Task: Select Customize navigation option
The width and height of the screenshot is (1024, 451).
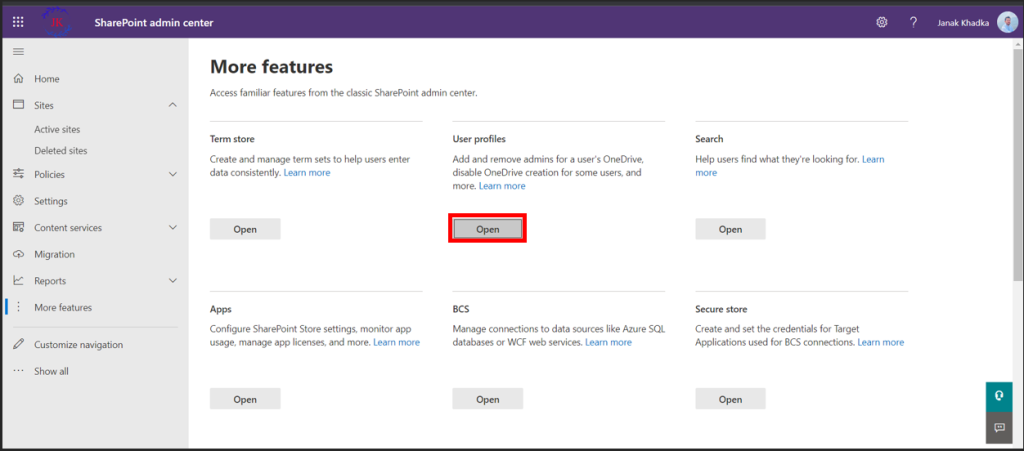Action: coord(78,345)
